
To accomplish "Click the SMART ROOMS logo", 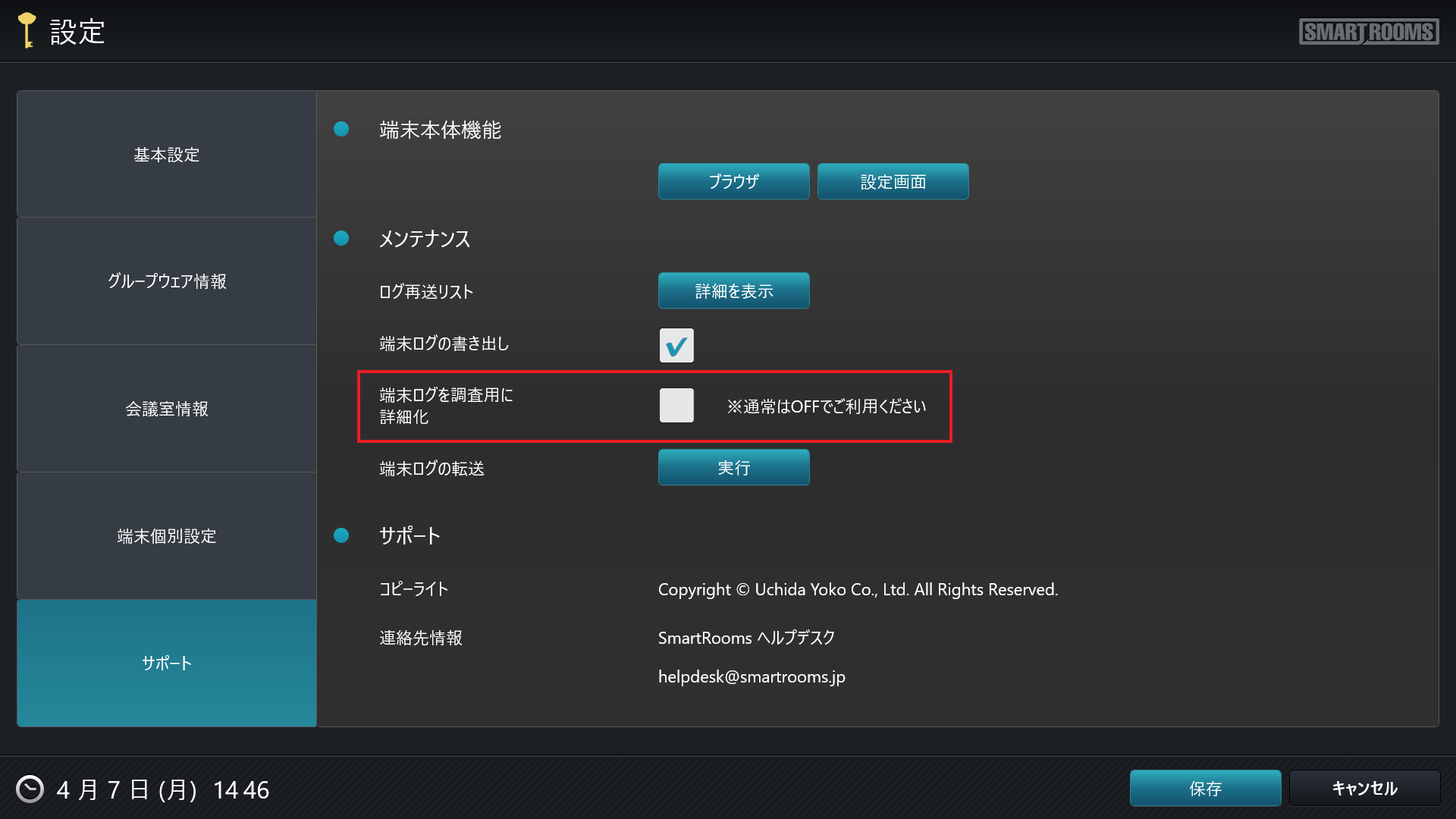I will [x=1368, y=32].
